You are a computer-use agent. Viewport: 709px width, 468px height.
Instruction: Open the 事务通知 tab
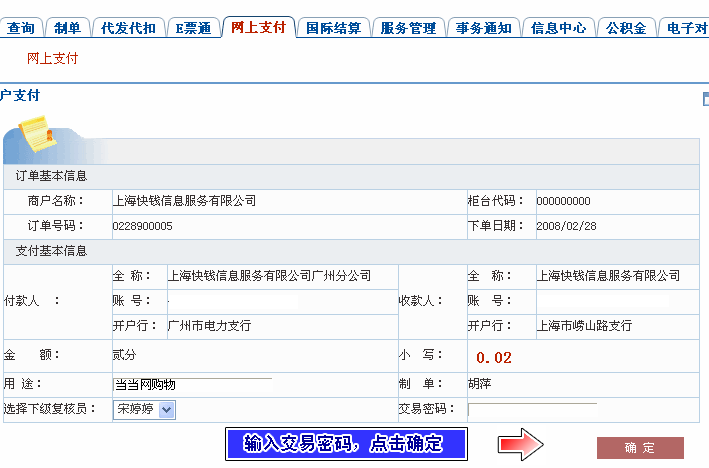point(483,28)
